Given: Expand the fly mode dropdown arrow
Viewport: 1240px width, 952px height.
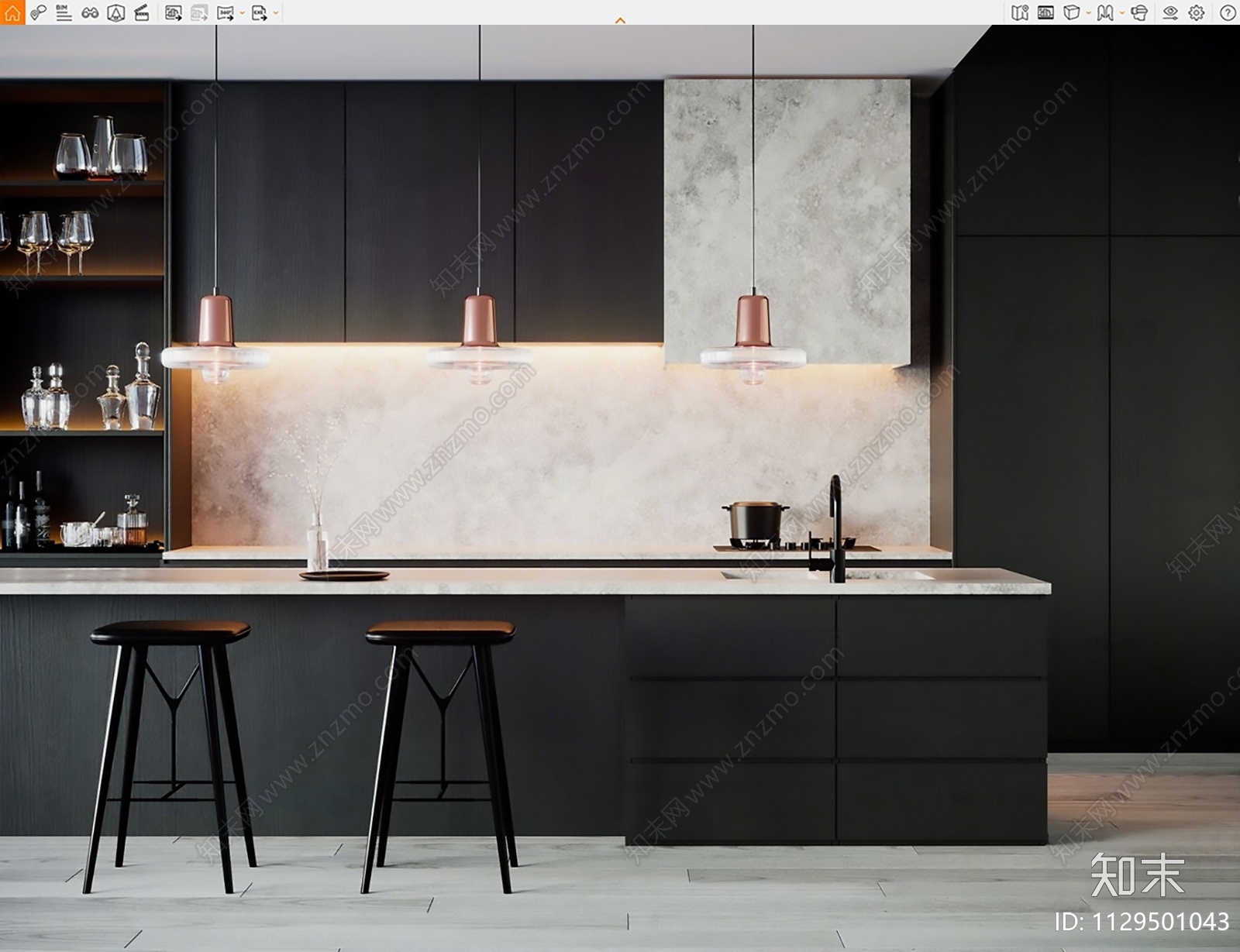Looking at the screenshot, I should pyautogui.click(x=1122, y=13).
